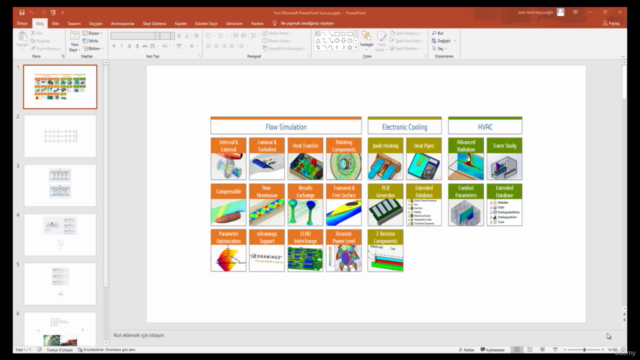Expand the shapes gallery more arrow
Viewport: 640px width, 360px height.
(356, 48)
